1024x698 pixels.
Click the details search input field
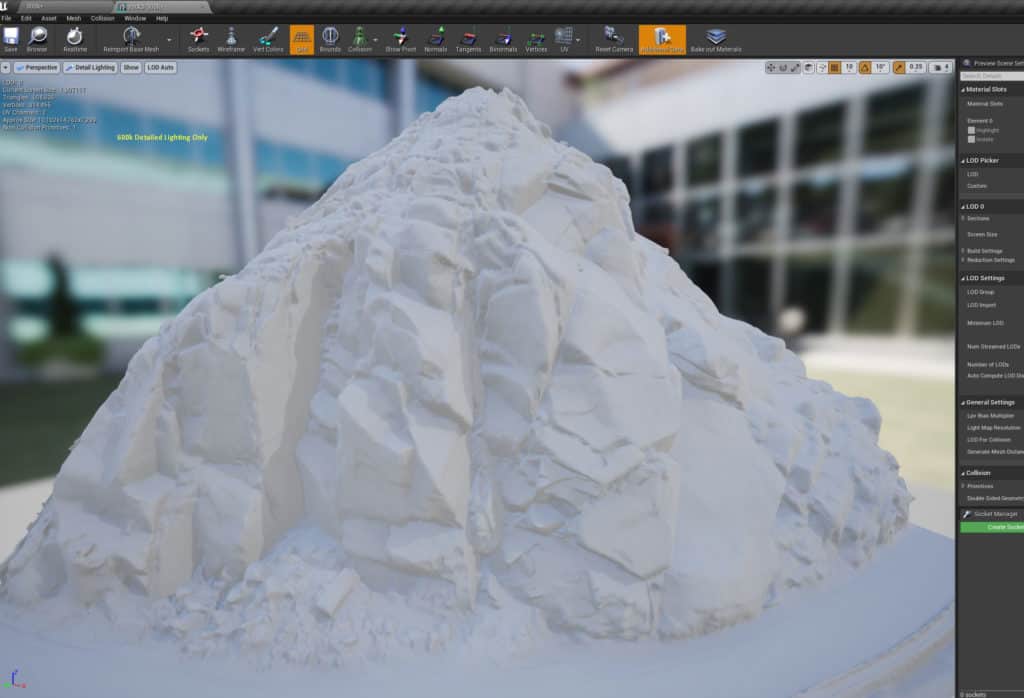coord(992,76)
